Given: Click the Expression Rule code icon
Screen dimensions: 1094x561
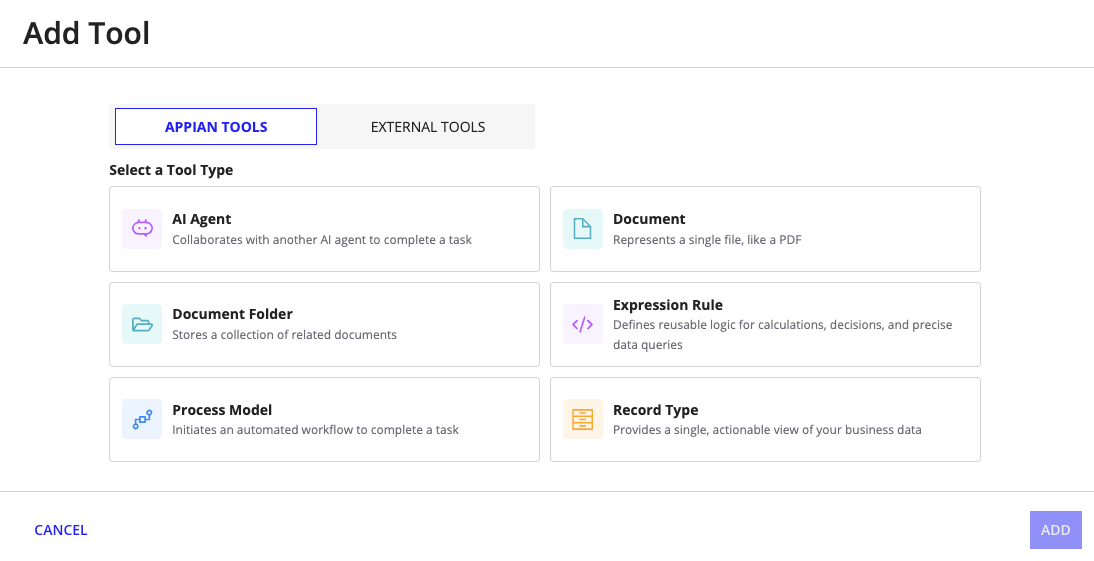Looking at the screenshot, I should pos(583,324).
